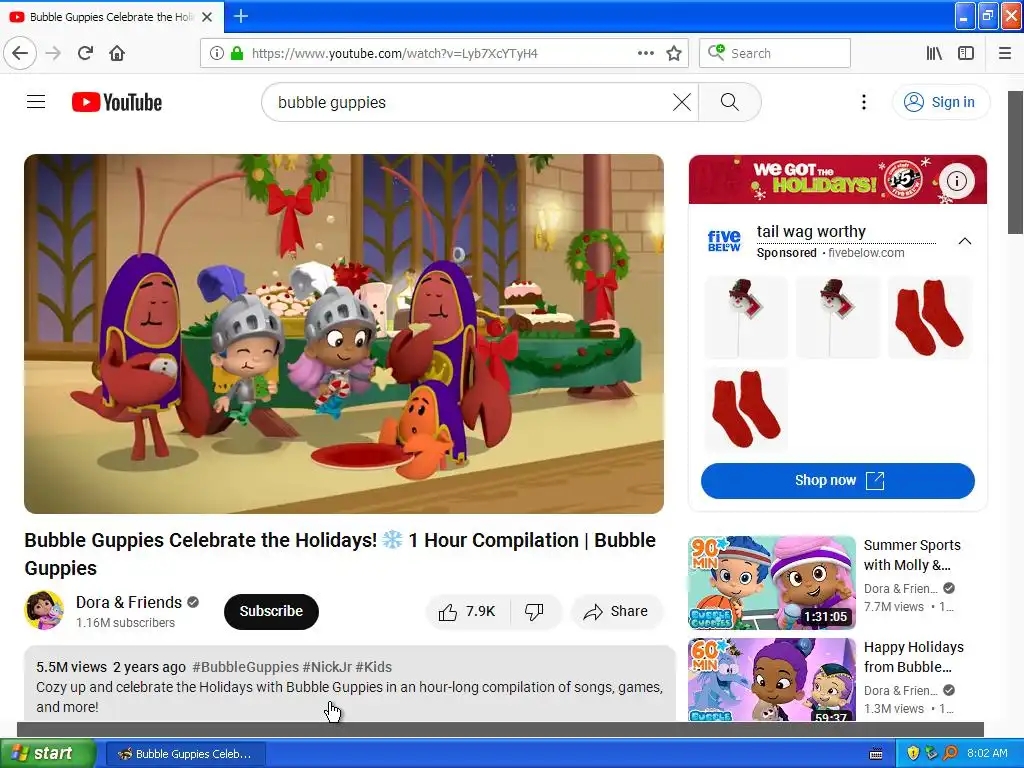Open Summer Sports with Molly video thumbnail

click(x=771, y=583)
